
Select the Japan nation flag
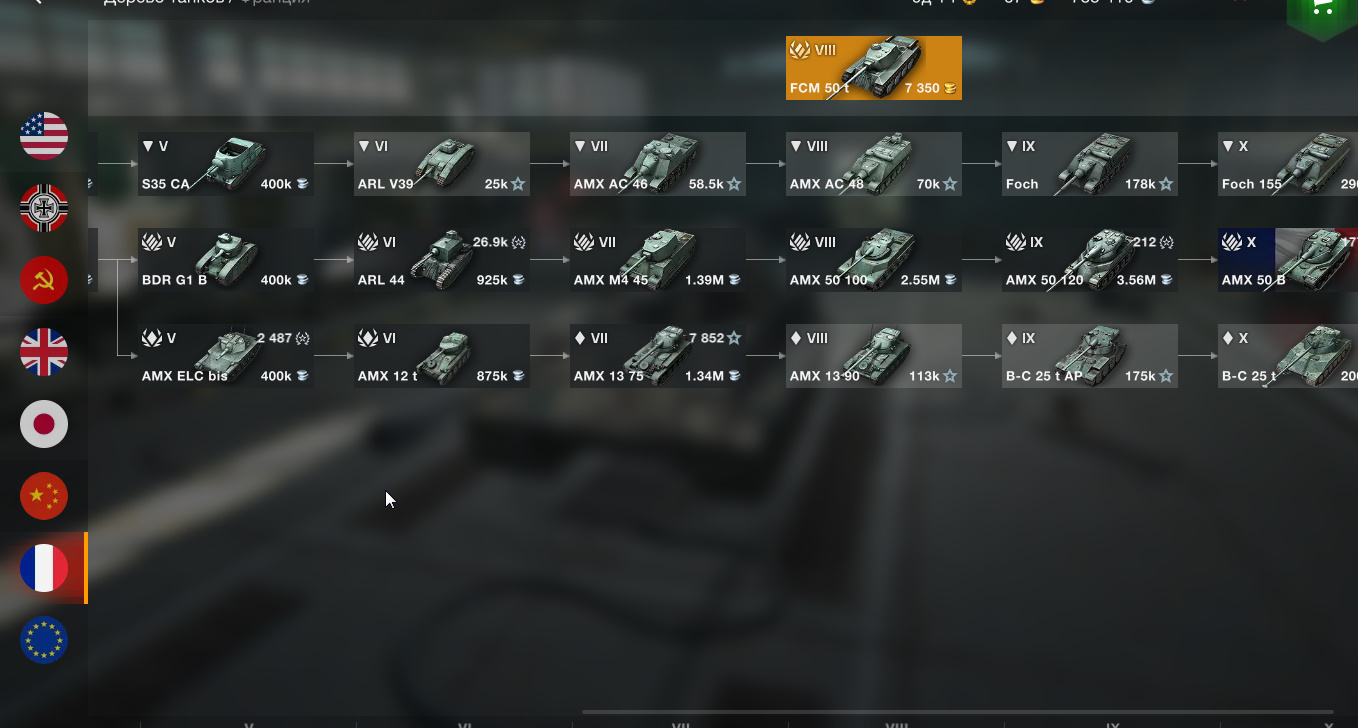(x=44, y=424)
